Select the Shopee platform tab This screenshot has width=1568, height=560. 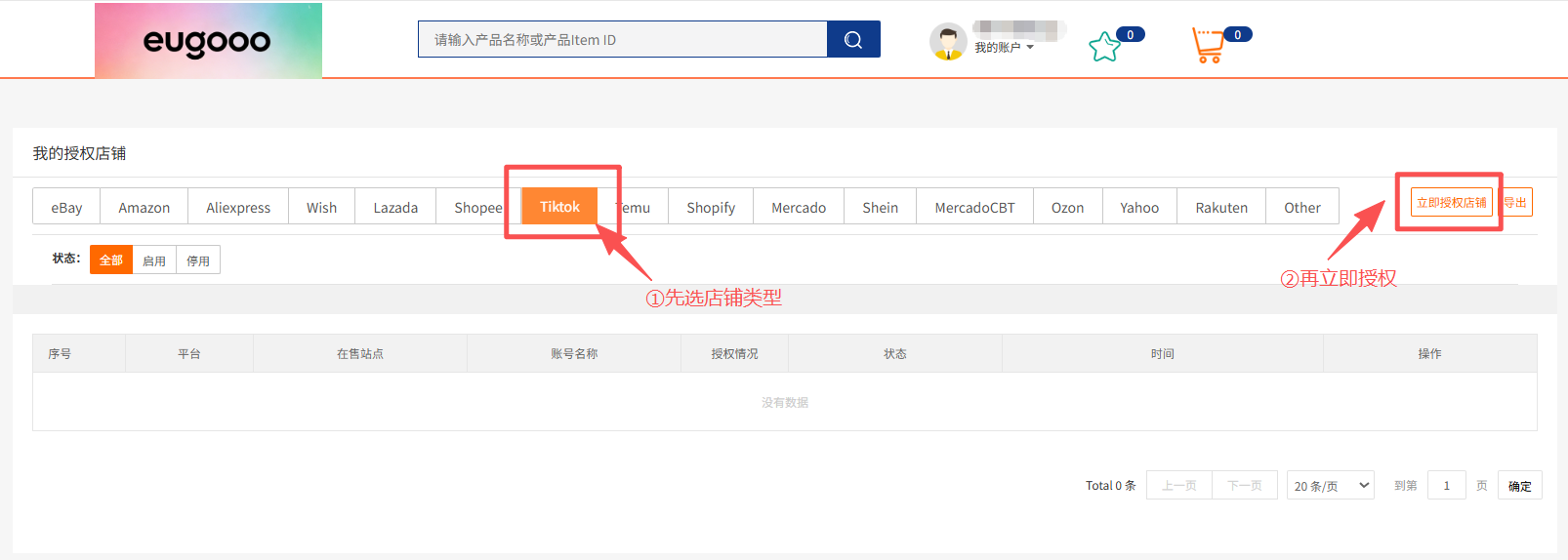pos(478,207)
